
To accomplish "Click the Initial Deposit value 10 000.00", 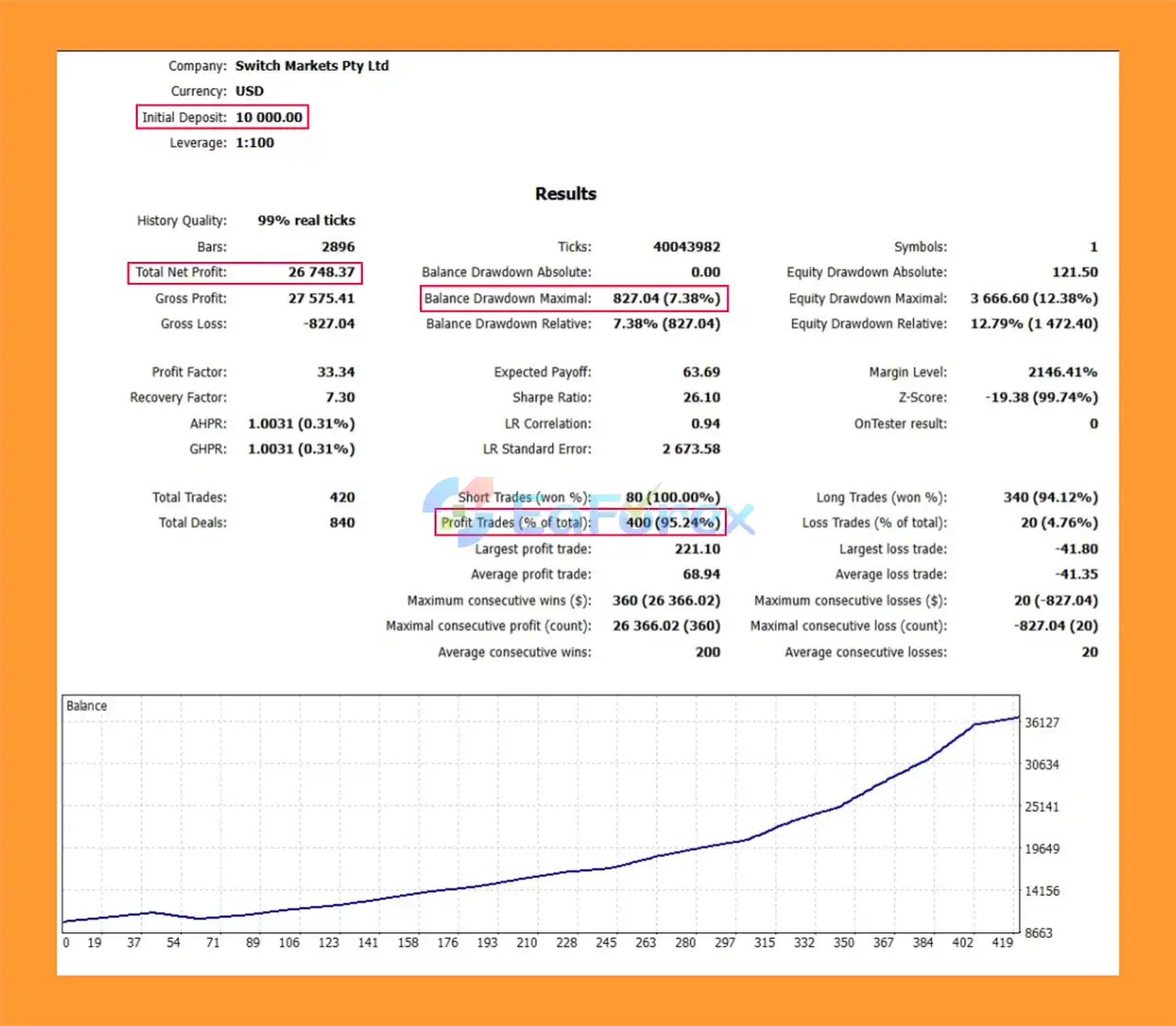I will pos(268,118).
